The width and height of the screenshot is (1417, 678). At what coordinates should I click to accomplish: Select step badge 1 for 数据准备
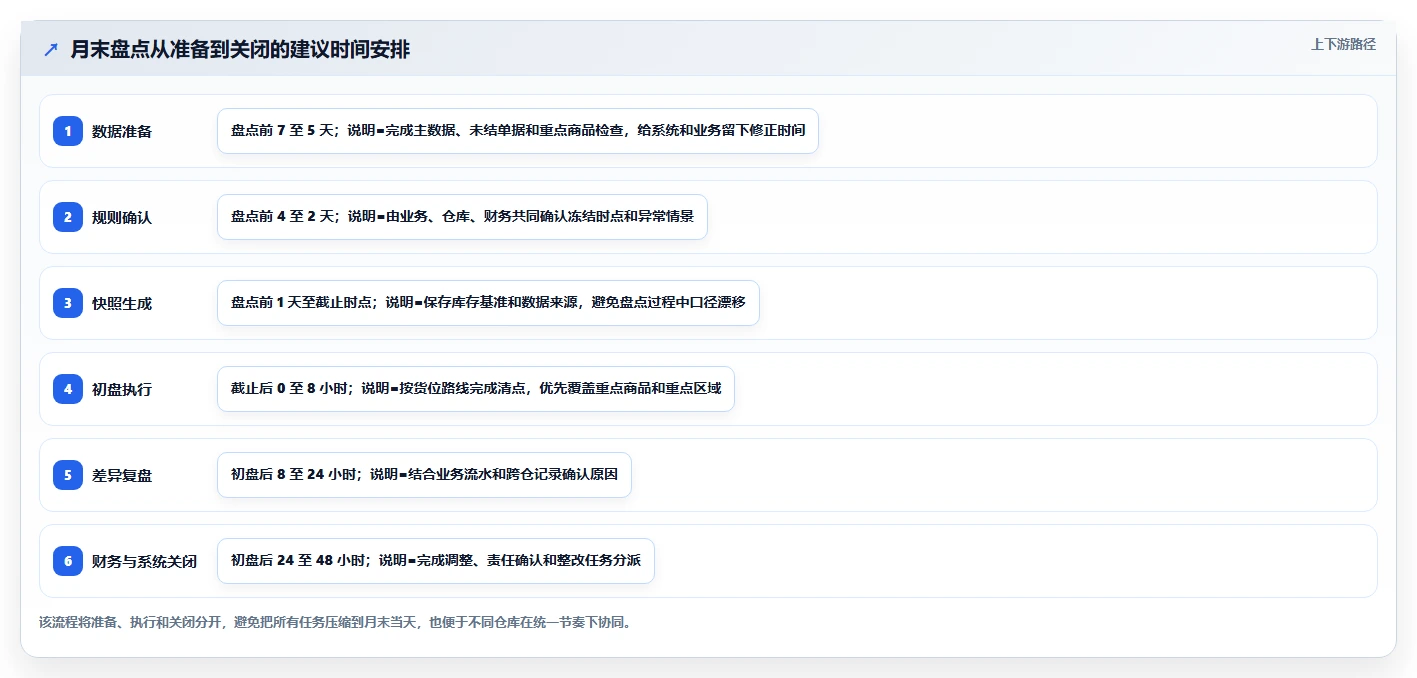(x=68, y=131)
